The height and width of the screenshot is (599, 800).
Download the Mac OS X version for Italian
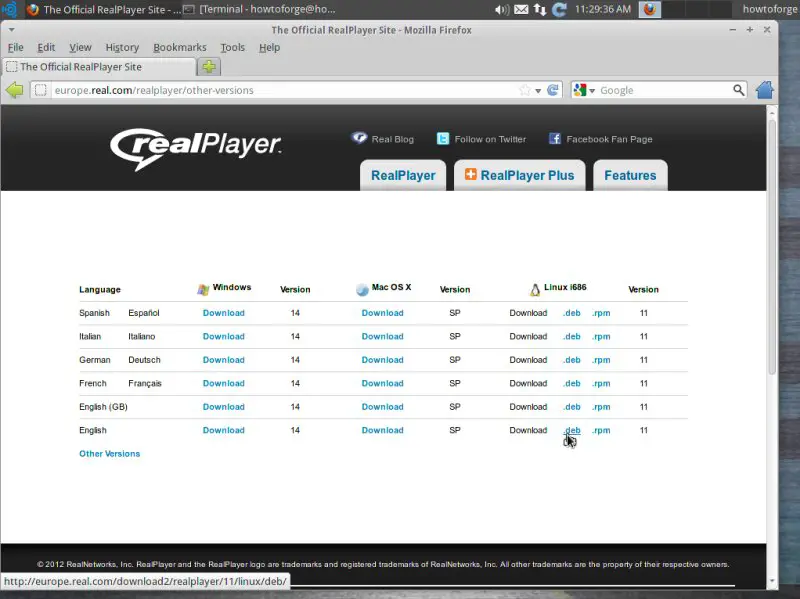pyautogui.click(x=382, y=336)
